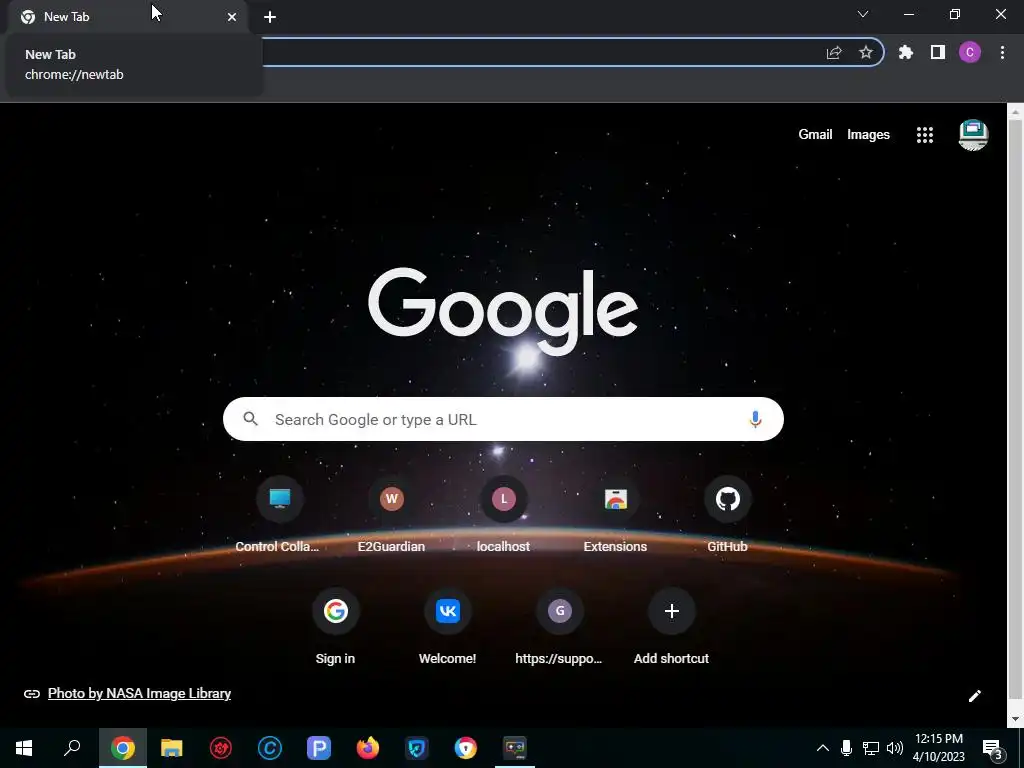Open the blue C app in taskbar

tap(270, 748)
